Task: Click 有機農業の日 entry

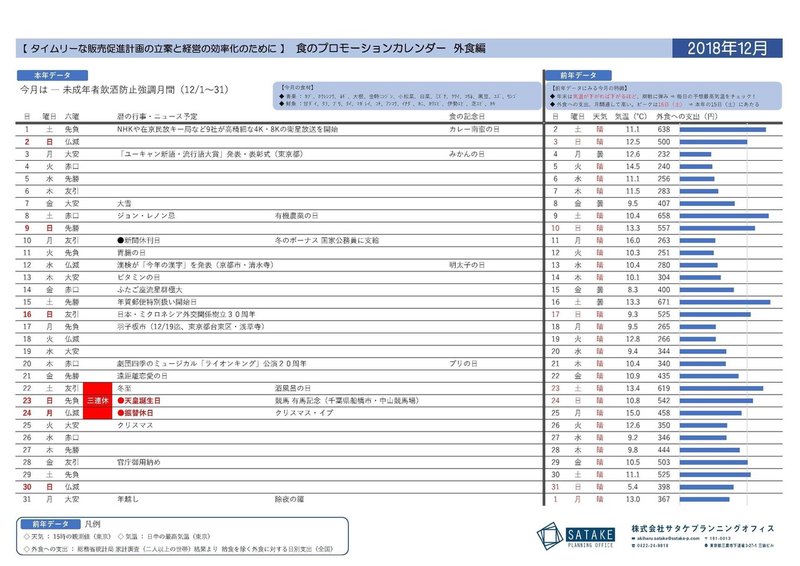Action: 296,215
